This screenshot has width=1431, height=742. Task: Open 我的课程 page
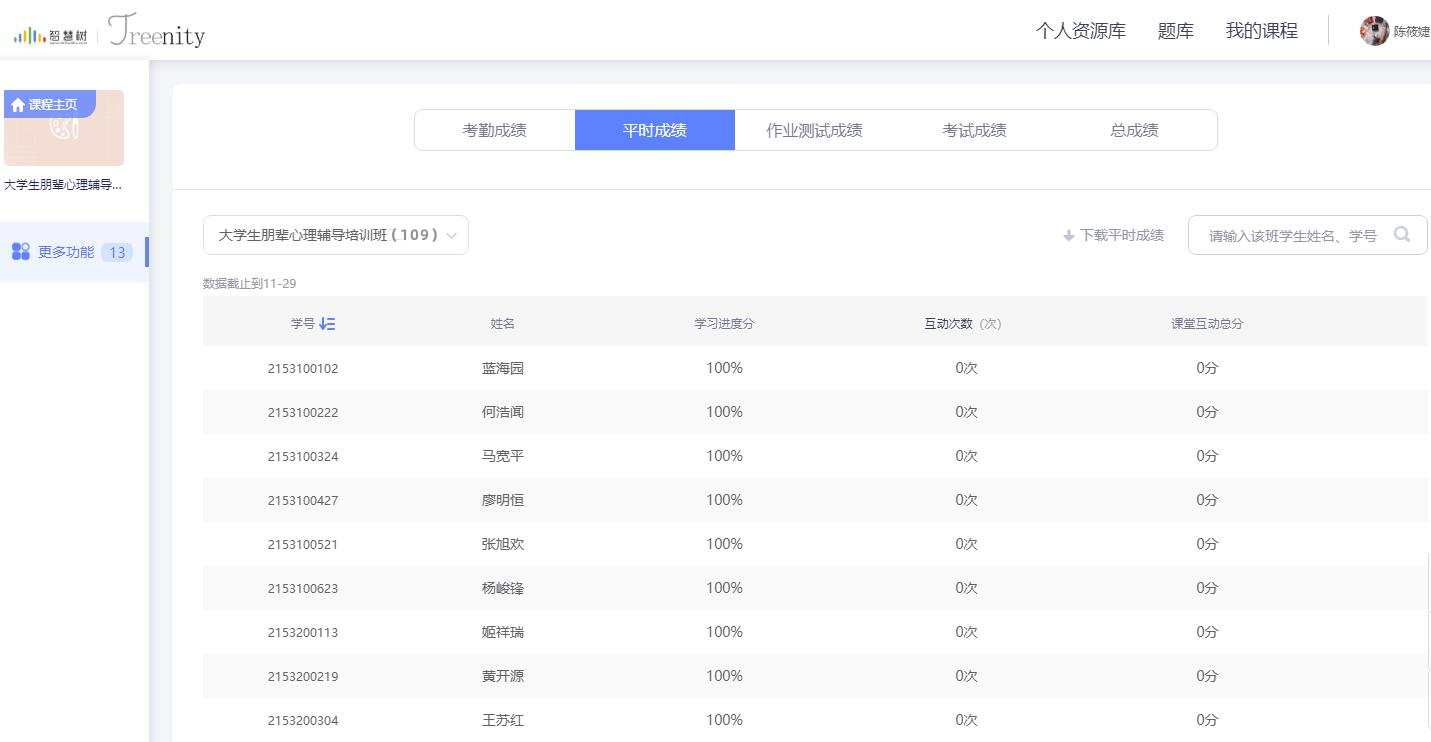1261,31
